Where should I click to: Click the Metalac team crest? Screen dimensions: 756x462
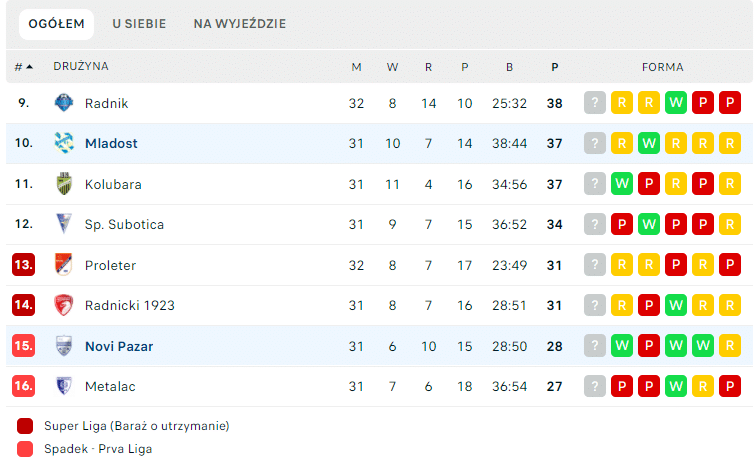coord(64,386)
